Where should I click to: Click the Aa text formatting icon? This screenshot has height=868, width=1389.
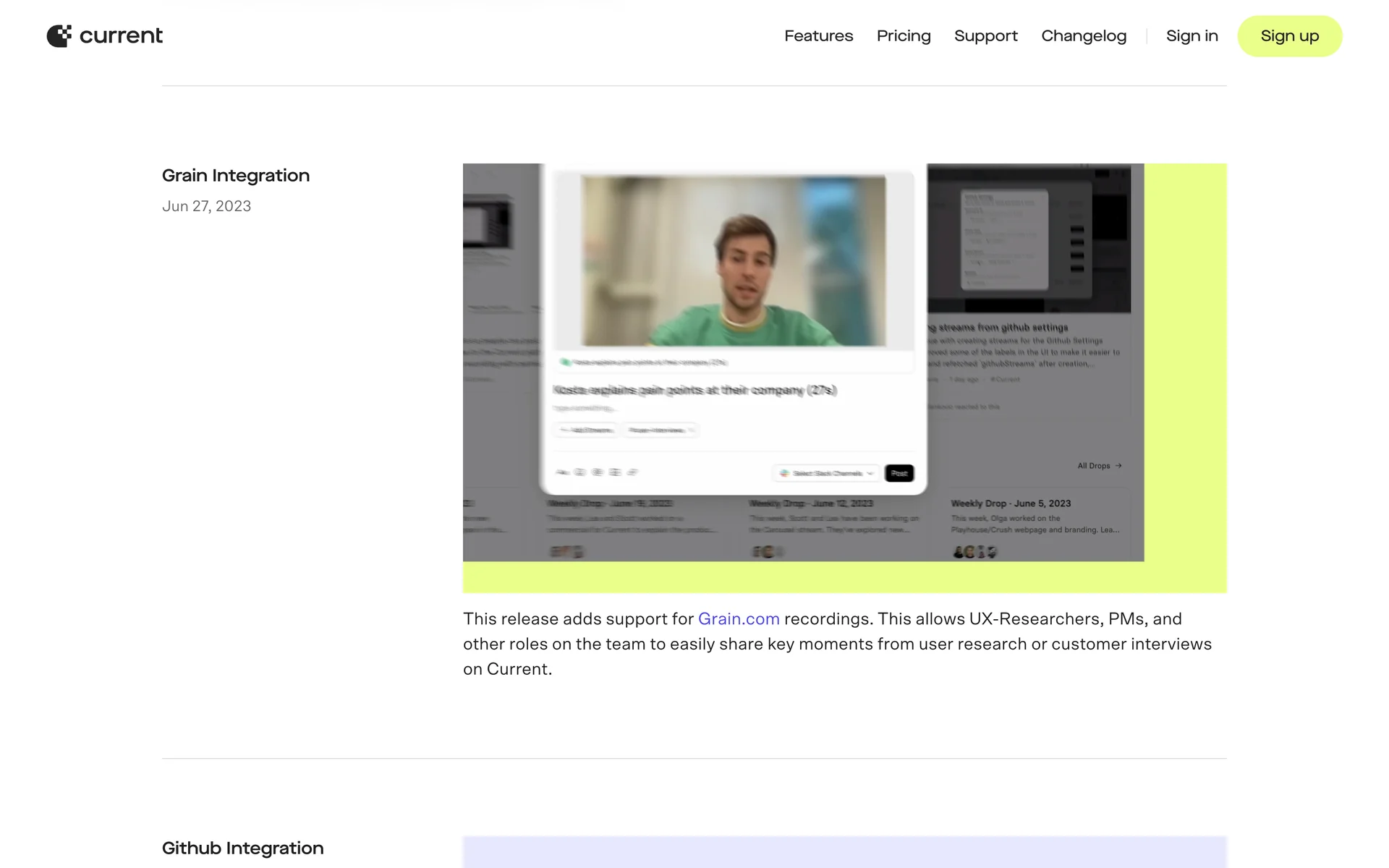pos(562,472)
